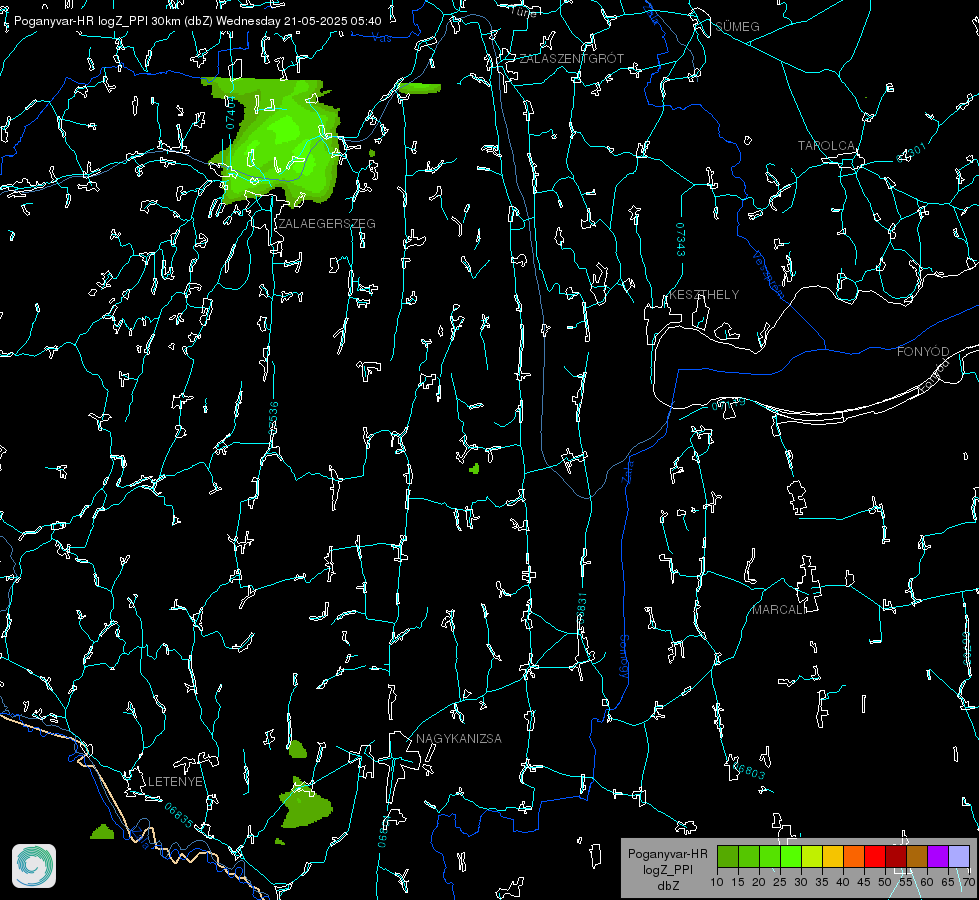Click the ZALAEGERSZEG city label
The height and width of the screenshot is (900, 979).
click(x=327, y=224)
